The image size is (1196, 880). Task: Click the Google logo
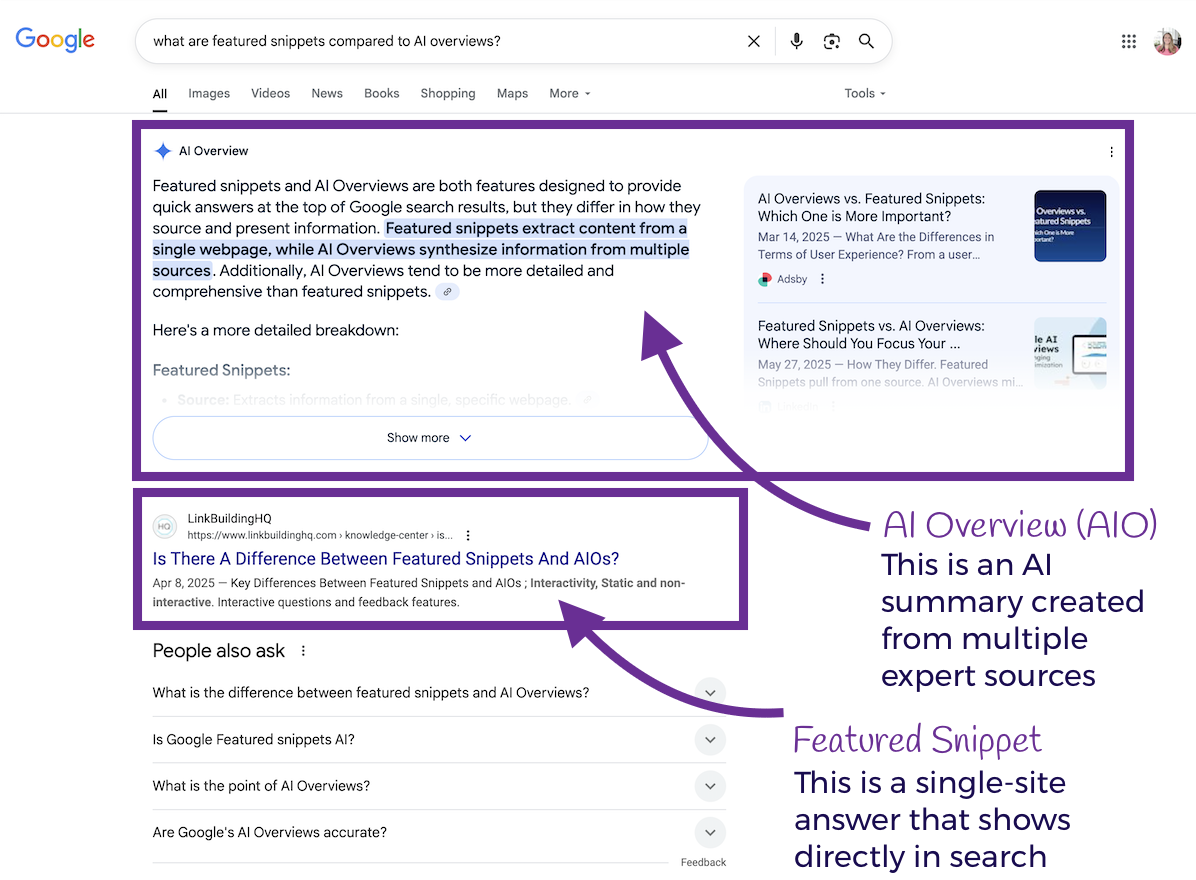coord(55,40)
